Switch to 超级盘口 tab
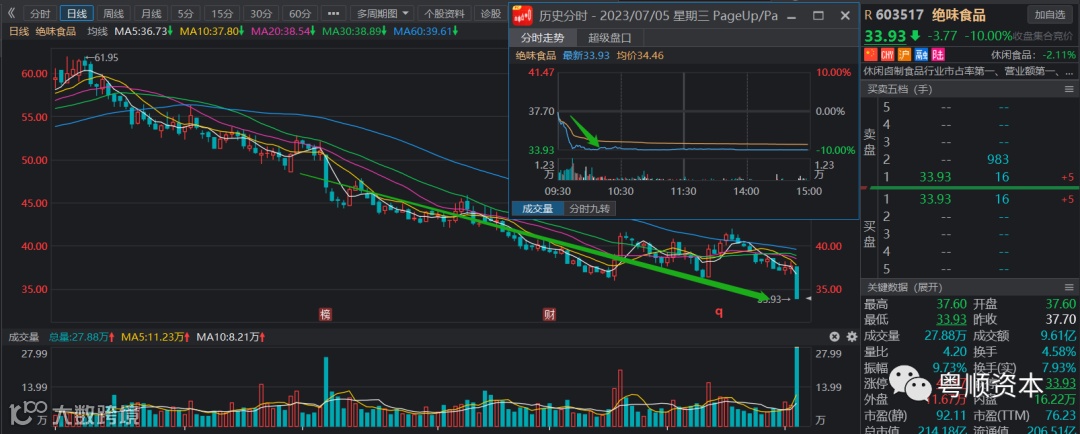This screenshot has width=1080, height=434. coord(610,38)
